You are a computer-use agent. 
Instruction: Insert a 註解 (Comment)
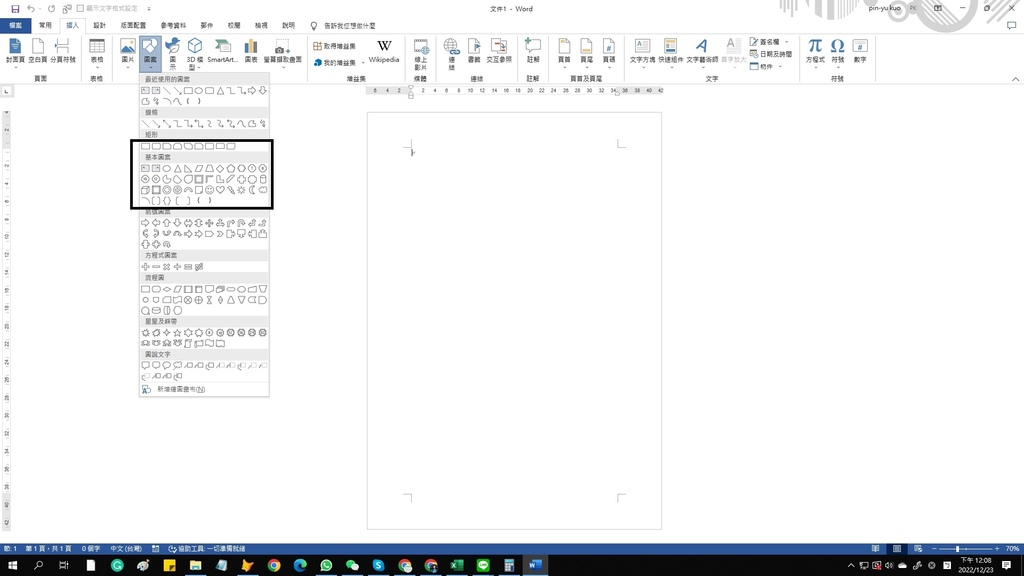pyautogui.click(x=533, y=51)
